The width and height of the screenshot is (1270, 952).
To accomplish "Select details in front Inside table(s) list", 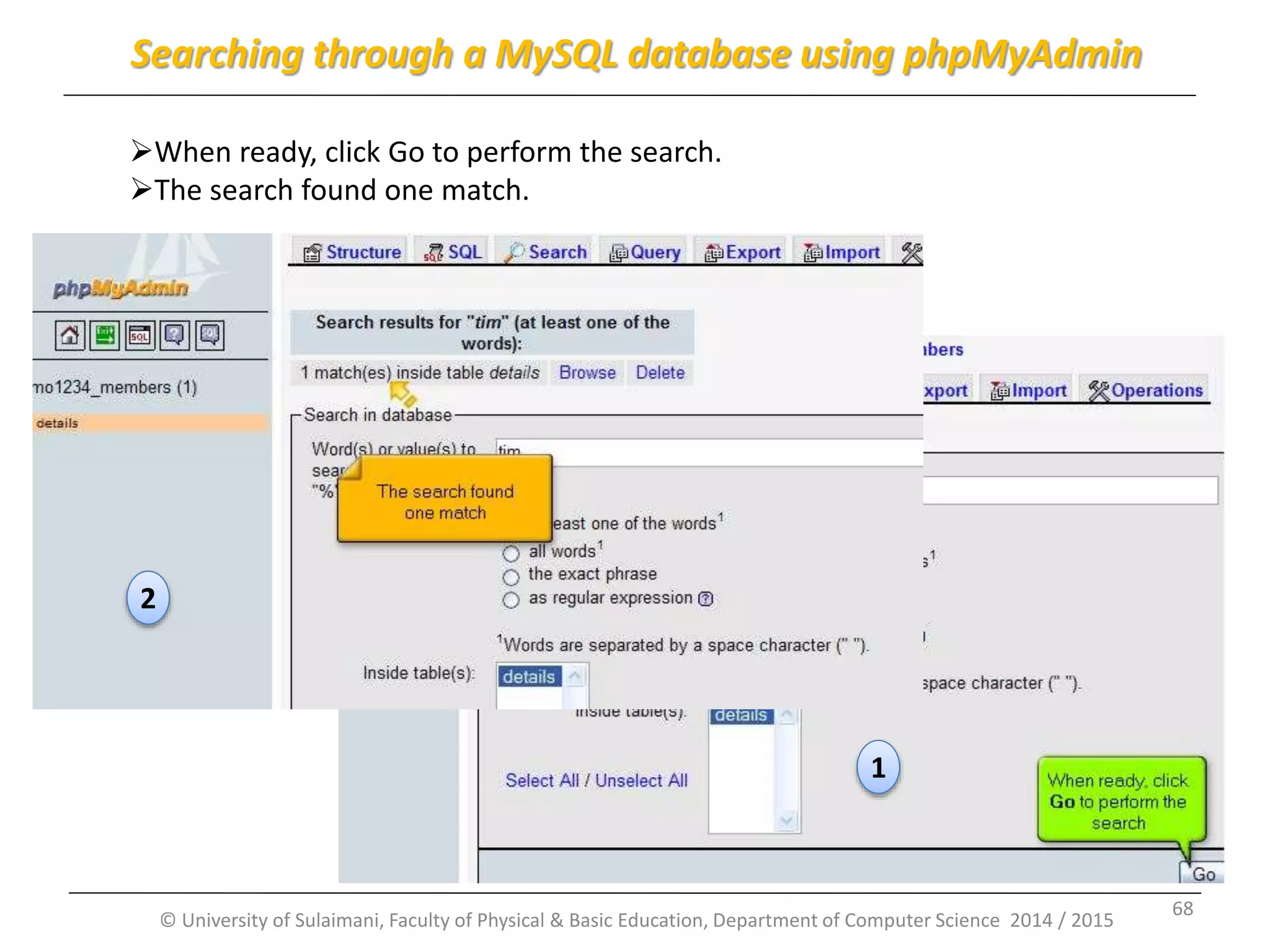I will (529, 677).
